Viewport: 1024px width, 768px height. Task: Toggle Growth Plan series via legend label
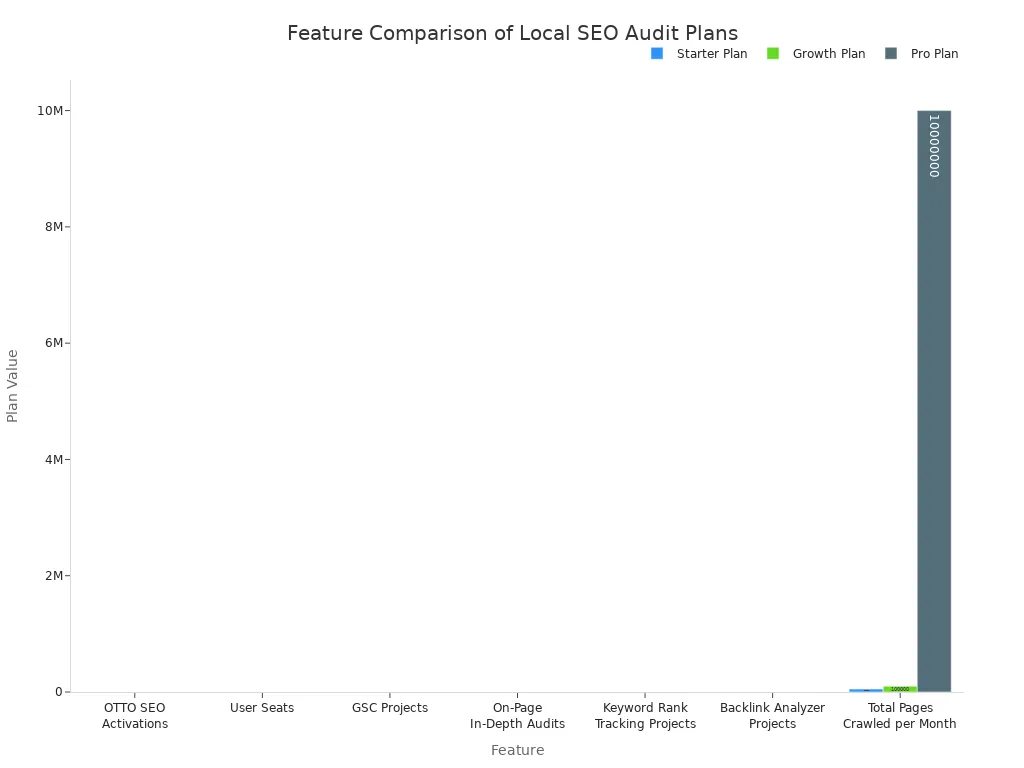[828, 54]
